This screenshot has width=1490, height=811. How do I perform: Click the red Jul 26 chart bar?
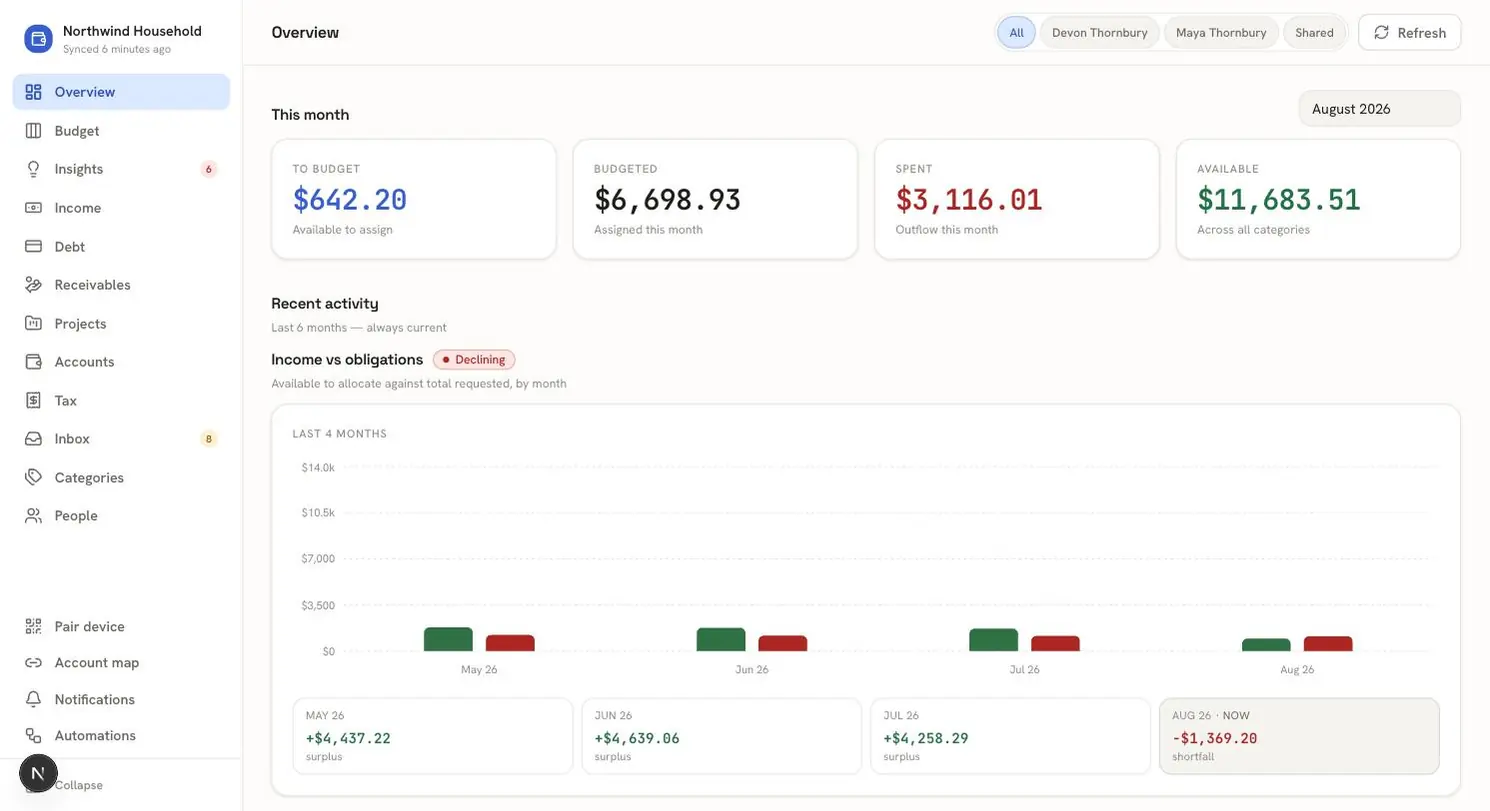click(1055, 644)
